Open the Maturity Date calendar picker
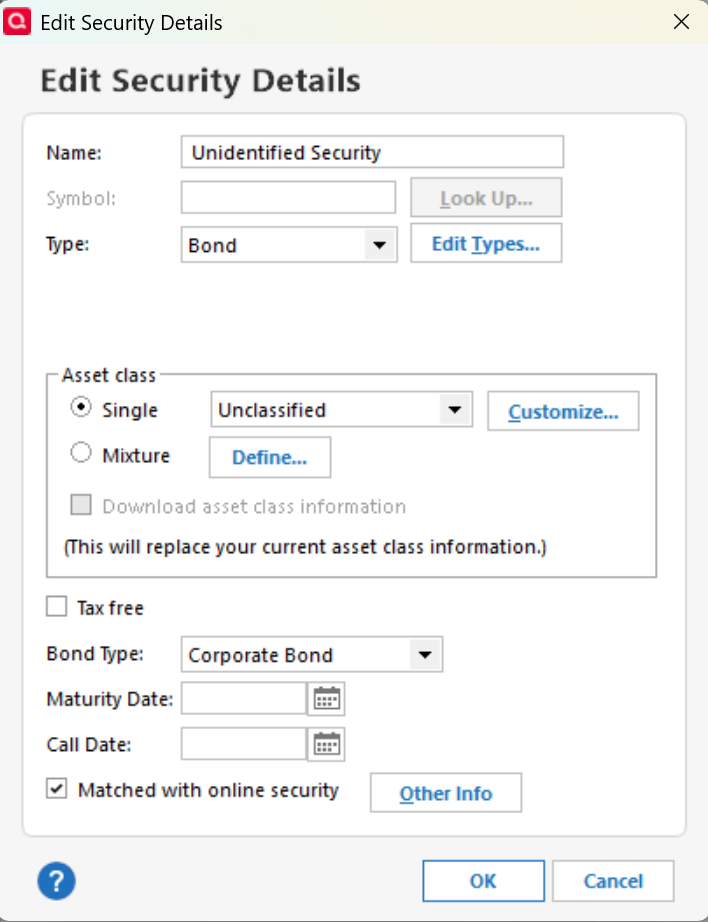The height and width of the screenshot is (922, 708). point(328,699)
